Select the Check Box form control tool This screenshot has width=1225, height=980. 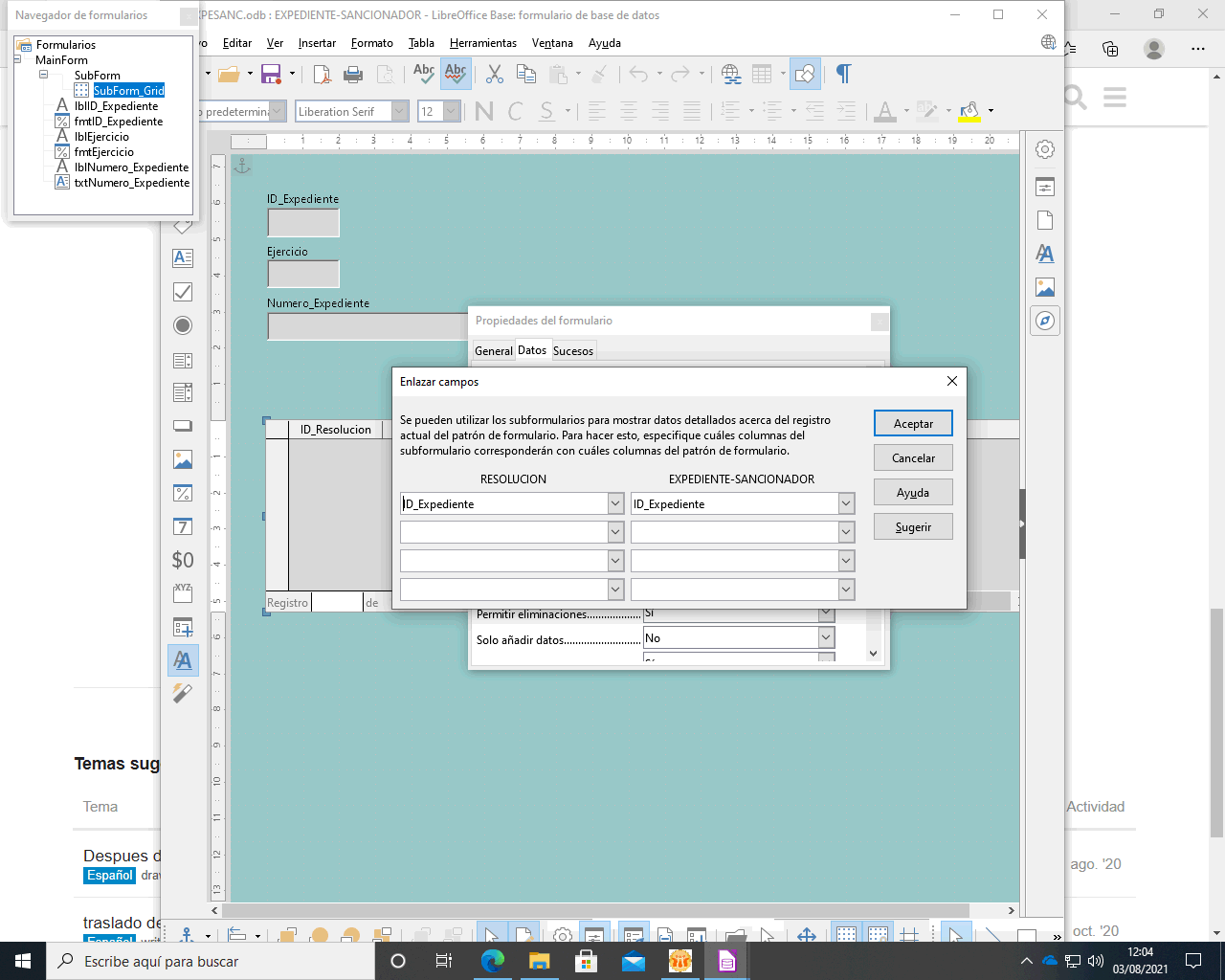(183, 292)
